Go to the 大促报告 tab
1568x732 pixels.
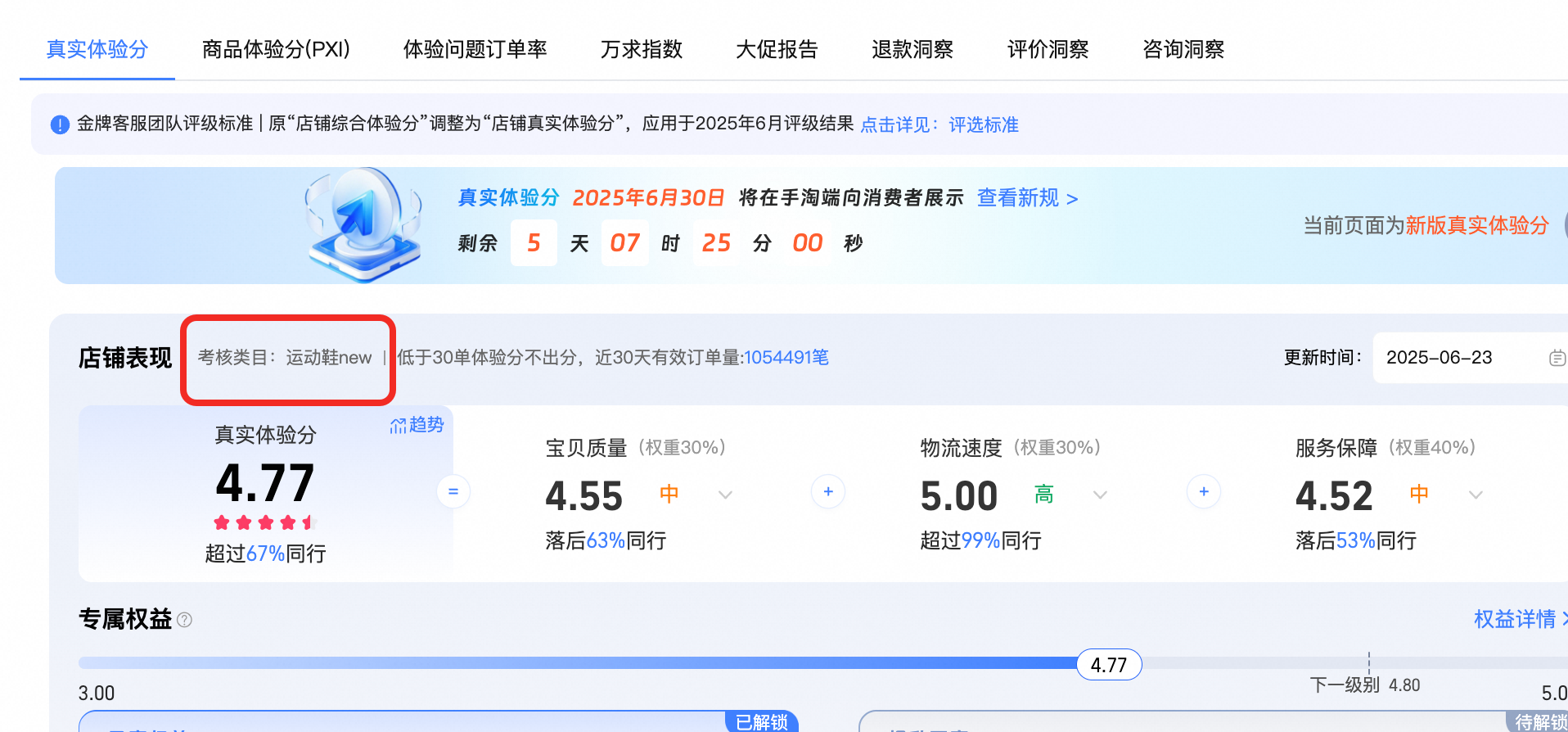click(x=777, y=49)
